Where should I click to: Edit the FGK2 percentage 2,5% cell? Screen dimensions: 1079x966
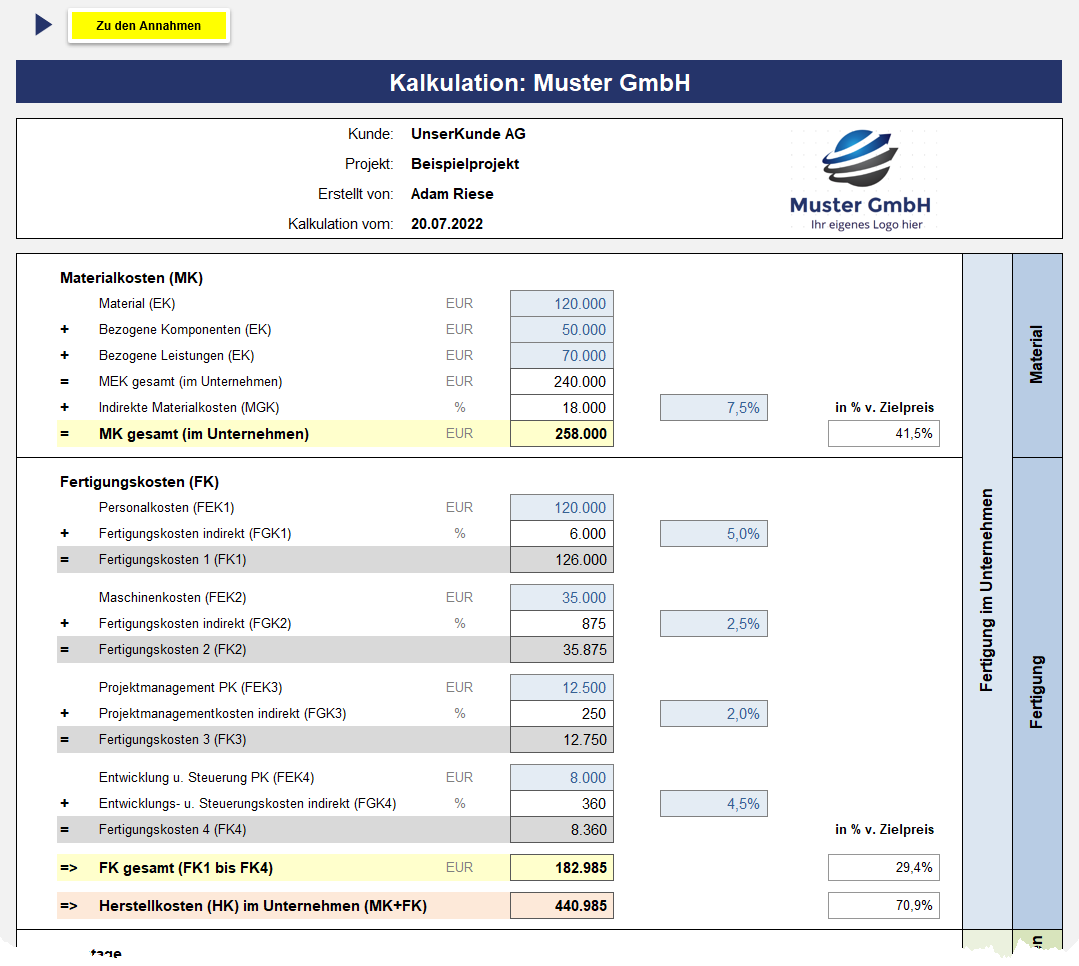tap(713, 624)
